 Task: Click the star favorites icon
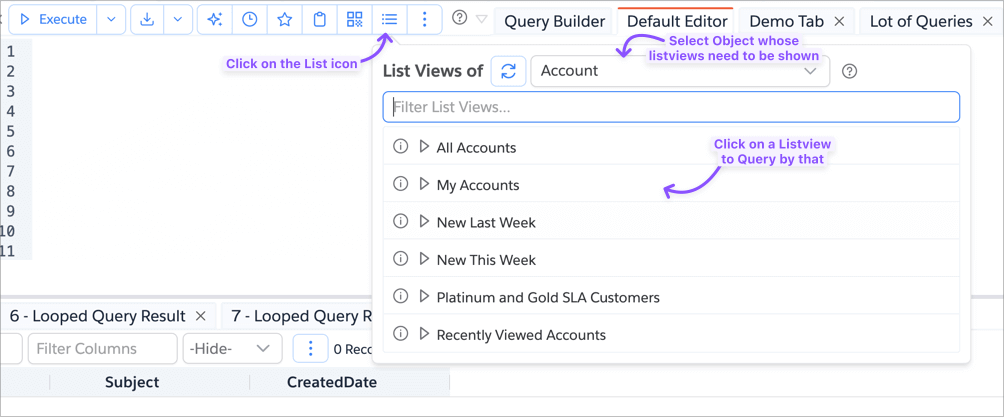pos(285,19)
